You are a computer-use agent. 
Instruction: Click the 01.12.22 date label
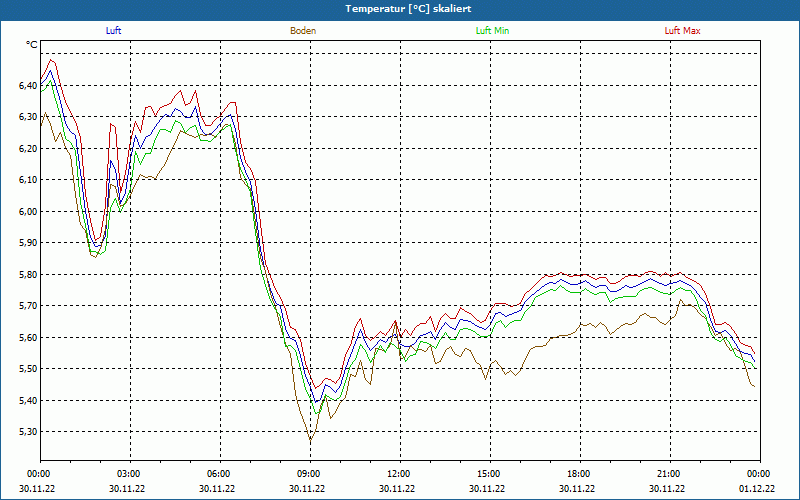[x=757, y=489]
